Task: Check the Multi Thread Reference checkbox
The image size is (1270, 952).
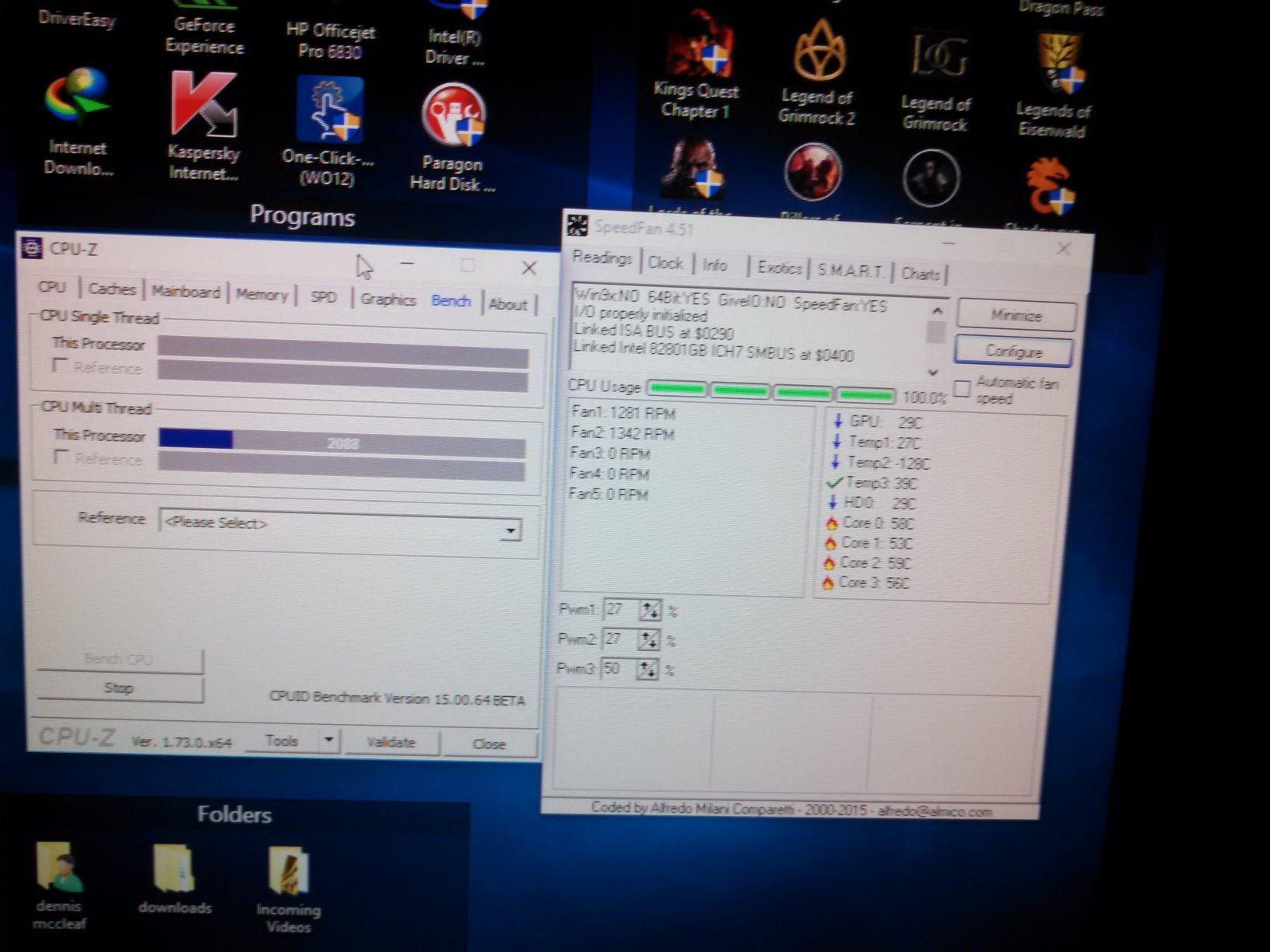Action: 61,457
